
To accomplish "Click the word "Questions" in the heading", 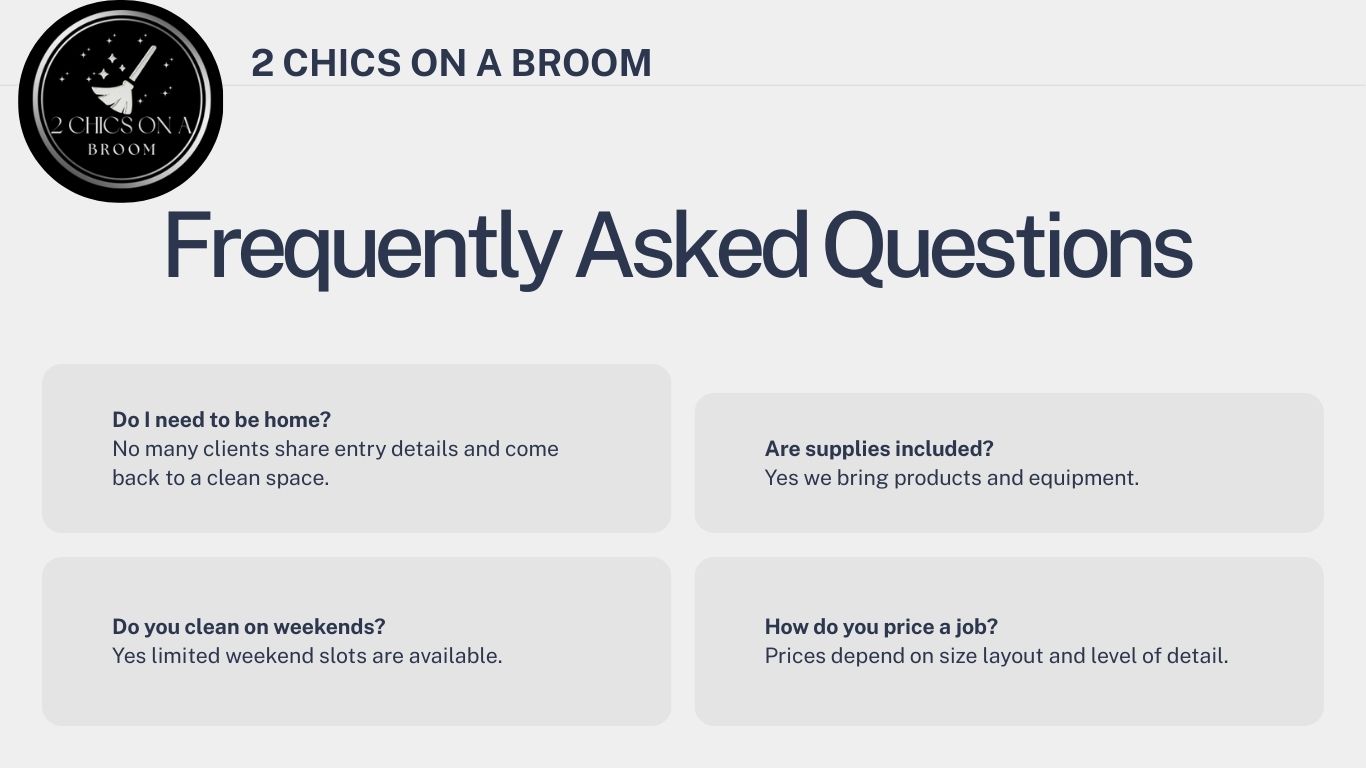I will 1008,246.
